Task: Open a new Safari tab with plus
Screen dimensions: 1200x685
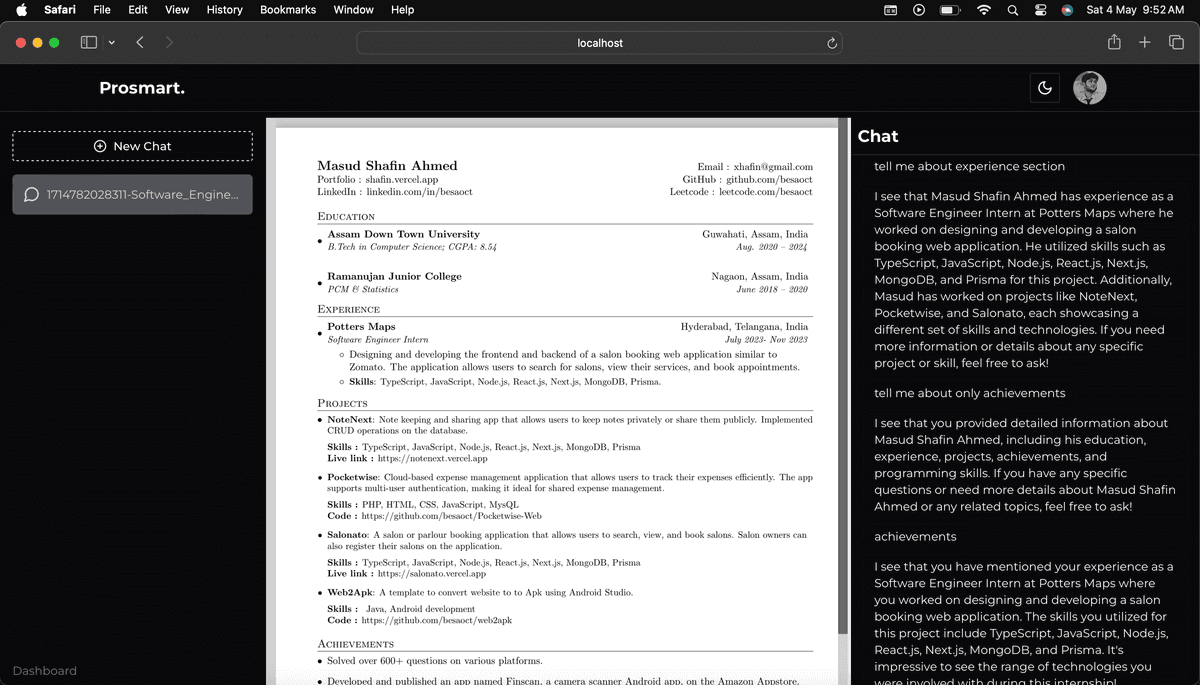Action: (x=1145, y=42)
